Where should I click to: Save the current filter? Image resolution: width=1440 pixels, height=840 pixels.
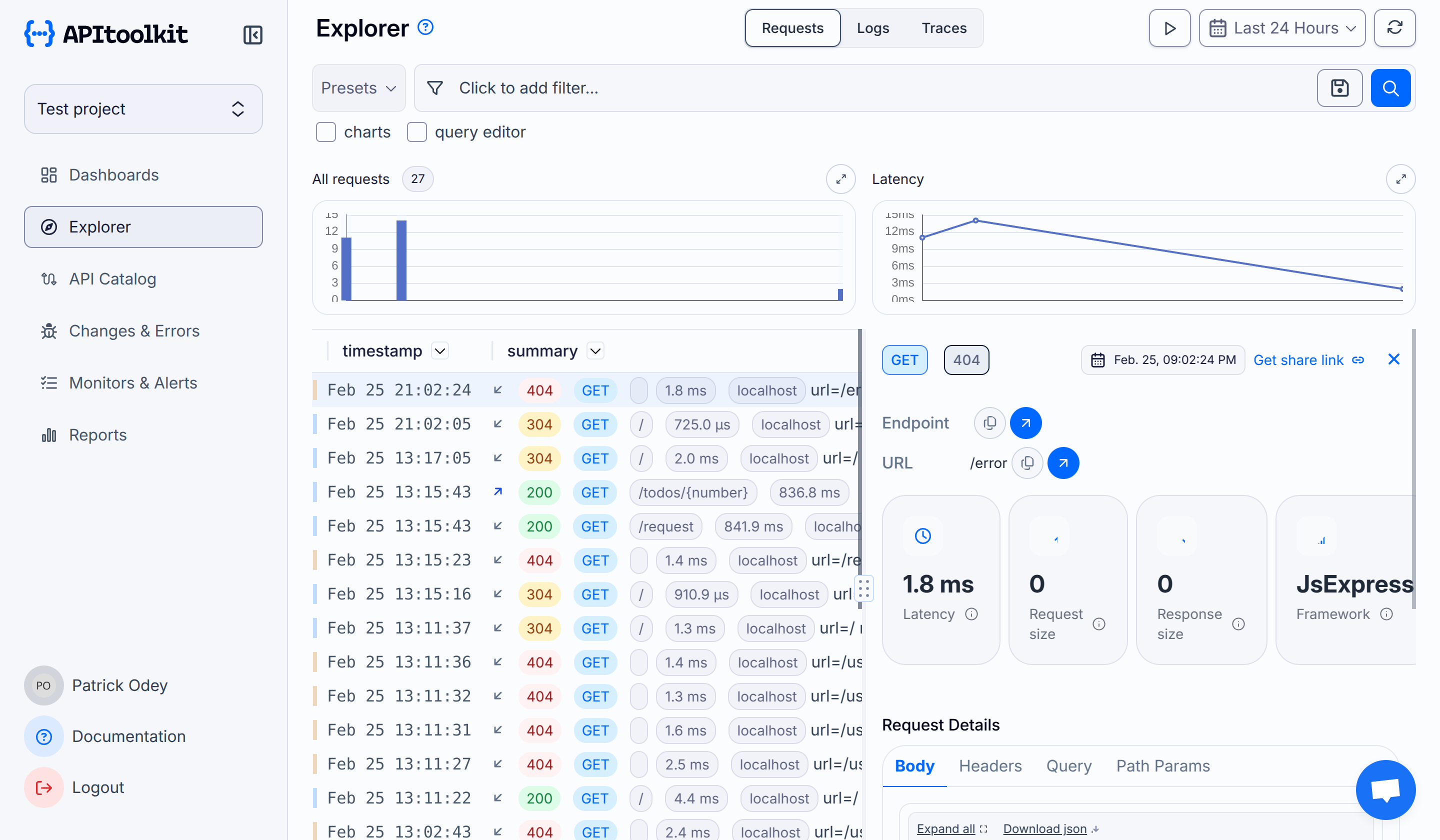coord(1339,87)
